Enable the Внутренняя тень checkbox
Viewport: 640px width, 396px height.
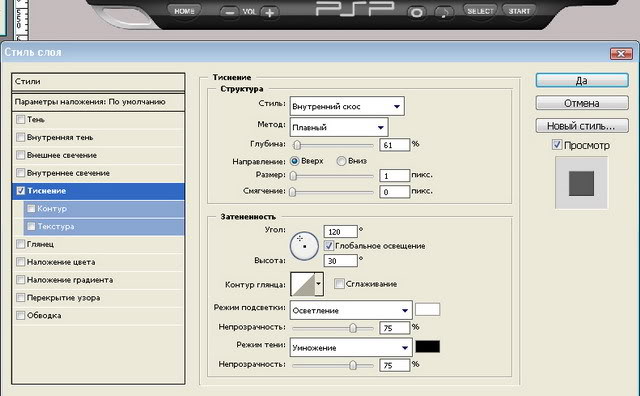[20, 137]
